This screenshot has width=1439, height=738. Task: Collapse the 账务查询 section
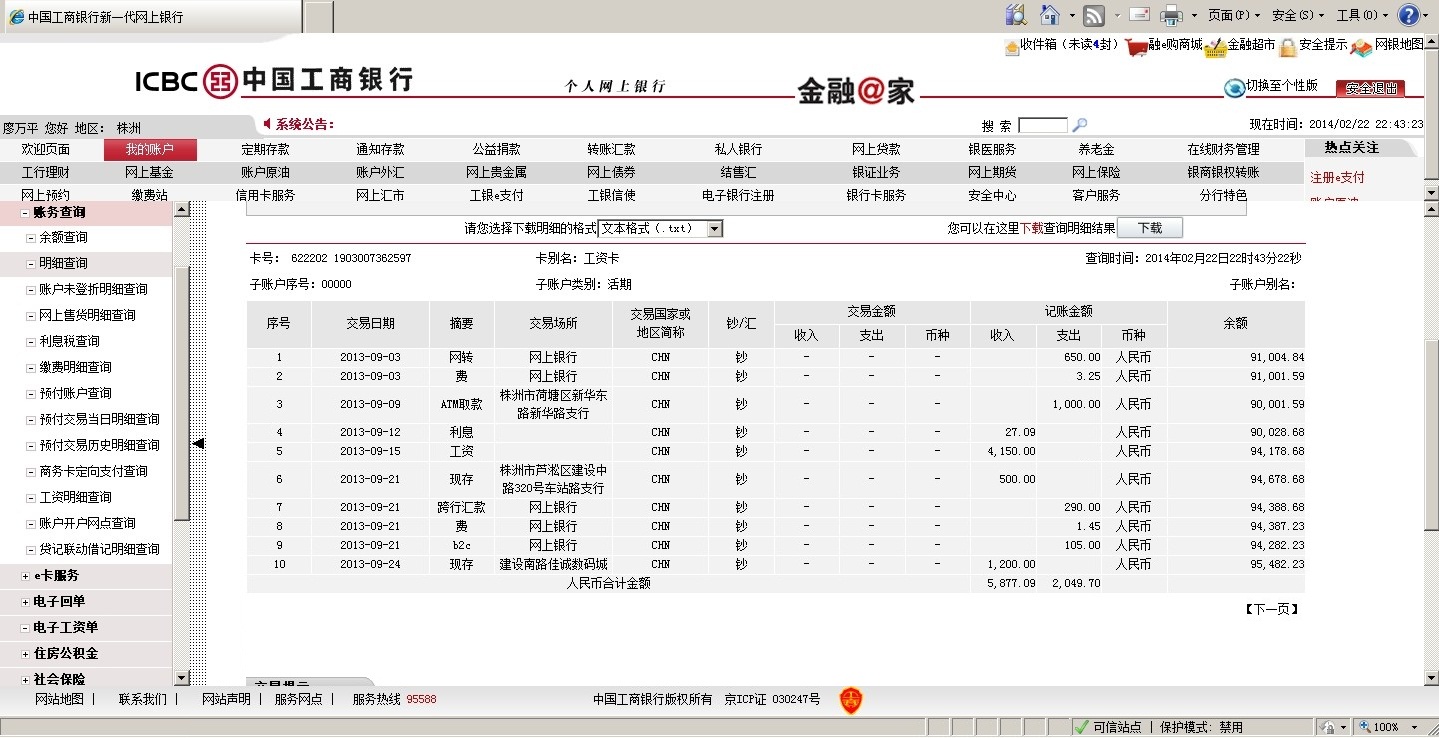(x=25, y=213)
